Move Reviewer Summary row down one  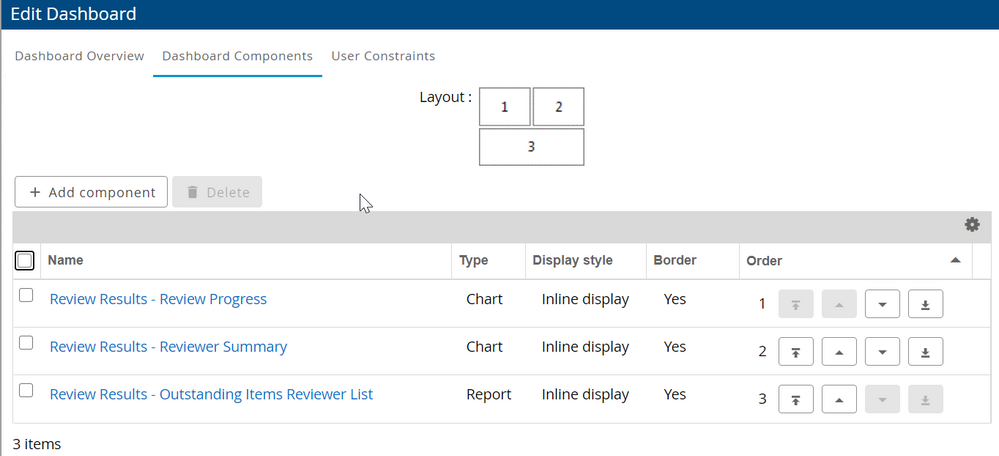click(x=882, y=352)
